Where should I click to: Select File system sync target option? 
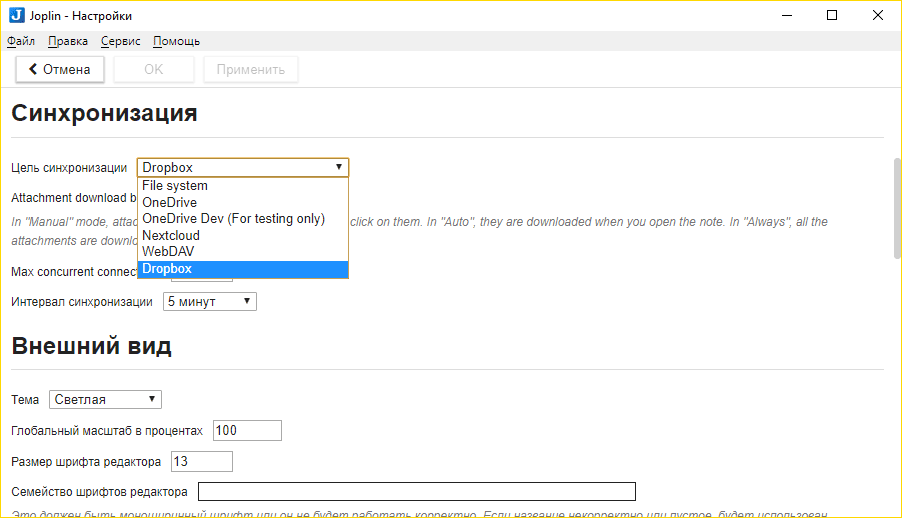pos(243,186)
